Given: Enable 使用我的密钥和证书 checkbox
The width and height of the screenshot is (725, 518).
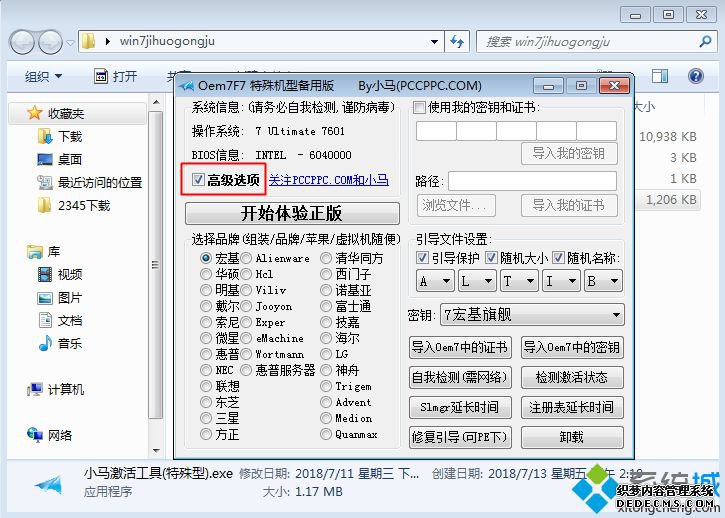Looking at the screenshot, I should click(419, 108).
